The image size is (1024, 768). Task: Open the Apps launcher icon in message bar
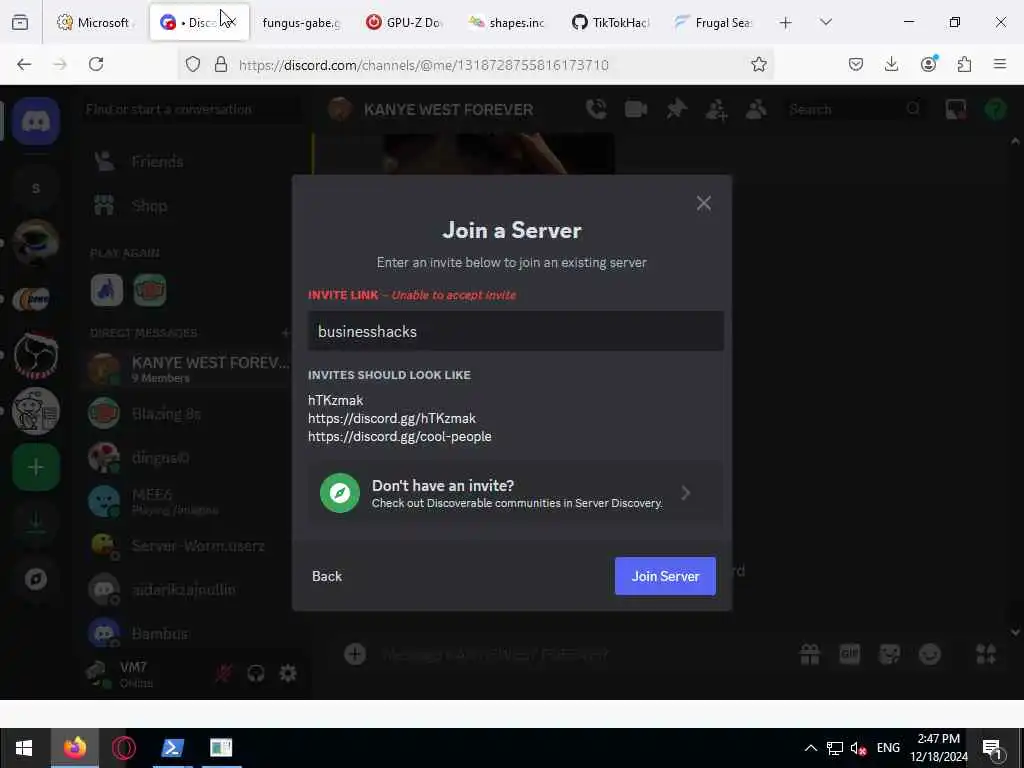pyautogui.click(x=985, y=654)
